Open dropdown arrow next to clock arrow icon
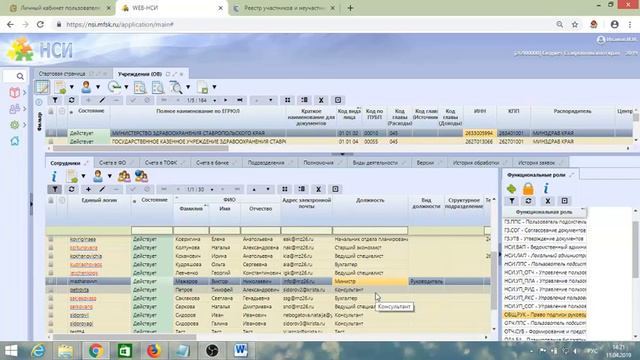 (x=126, y=87)
